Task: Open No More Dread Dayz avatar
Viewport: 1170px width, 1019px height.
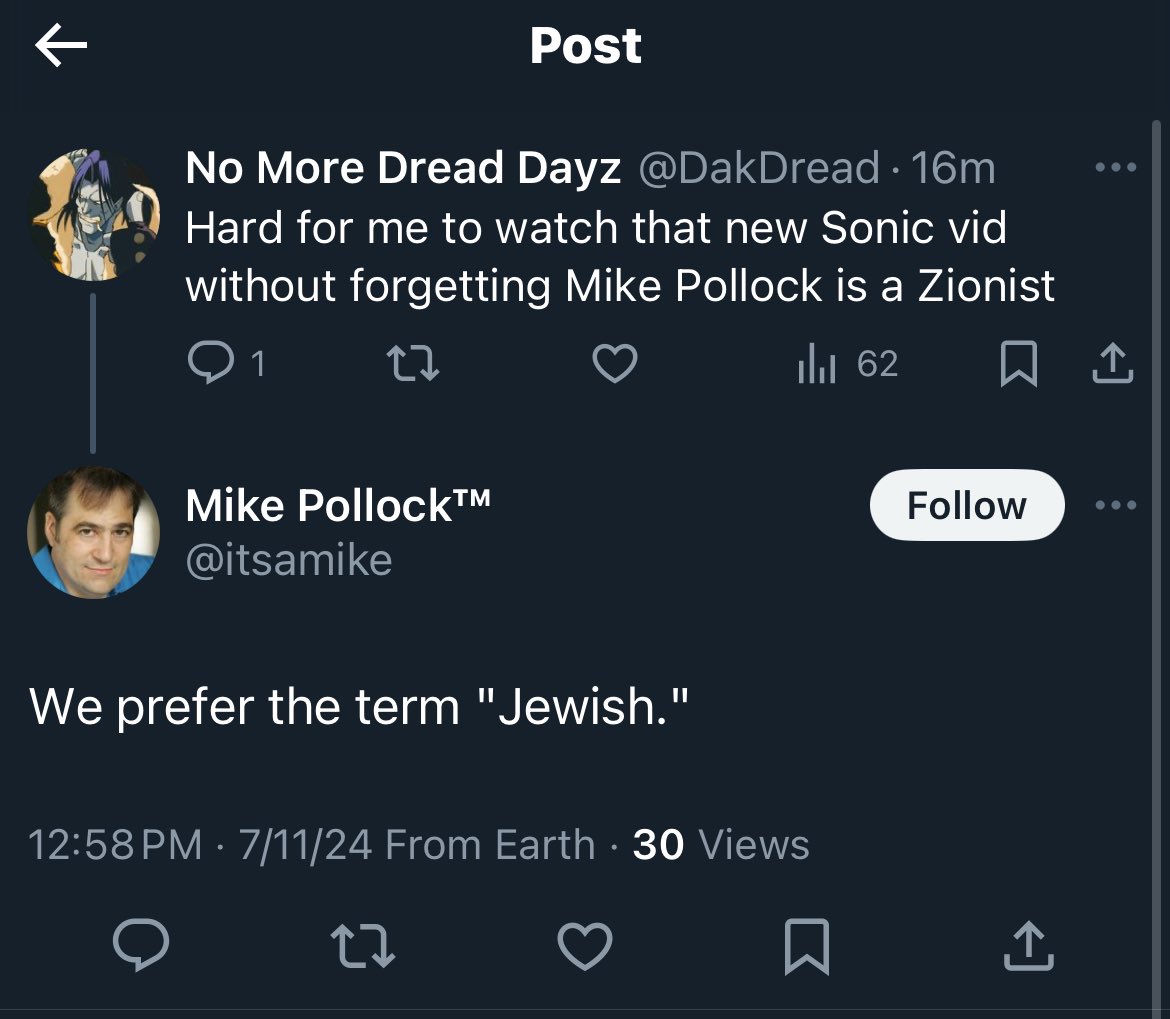Action: (93, 214)
